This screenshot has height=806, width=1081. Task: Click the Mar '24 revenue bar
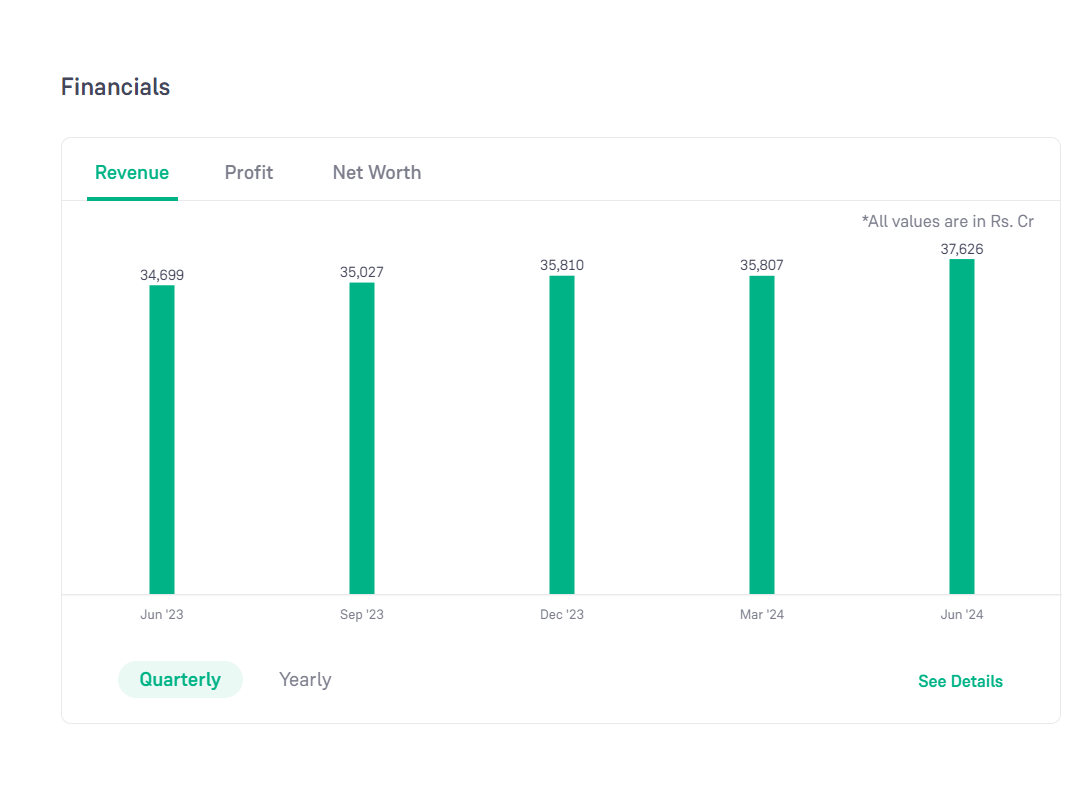click(762, 434)
